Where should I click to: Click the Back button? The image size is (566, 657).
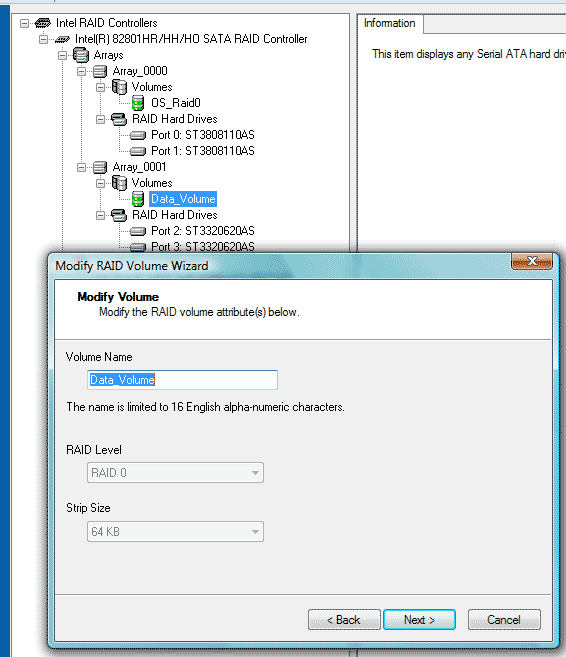pos(344,620)
